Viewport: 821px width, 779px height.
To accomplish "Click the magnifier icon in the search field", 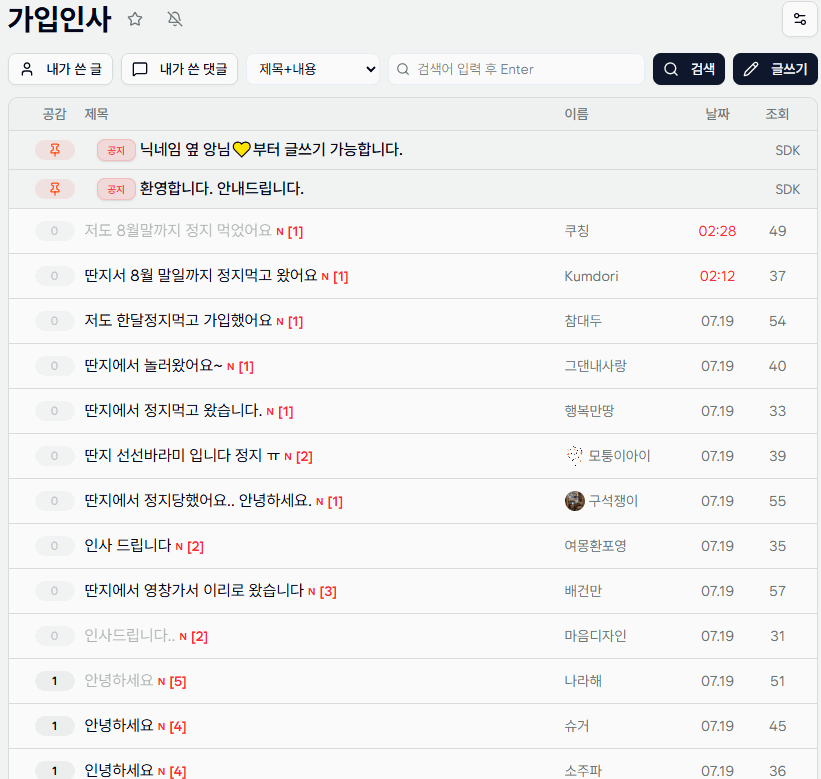I will pos(403,69).
